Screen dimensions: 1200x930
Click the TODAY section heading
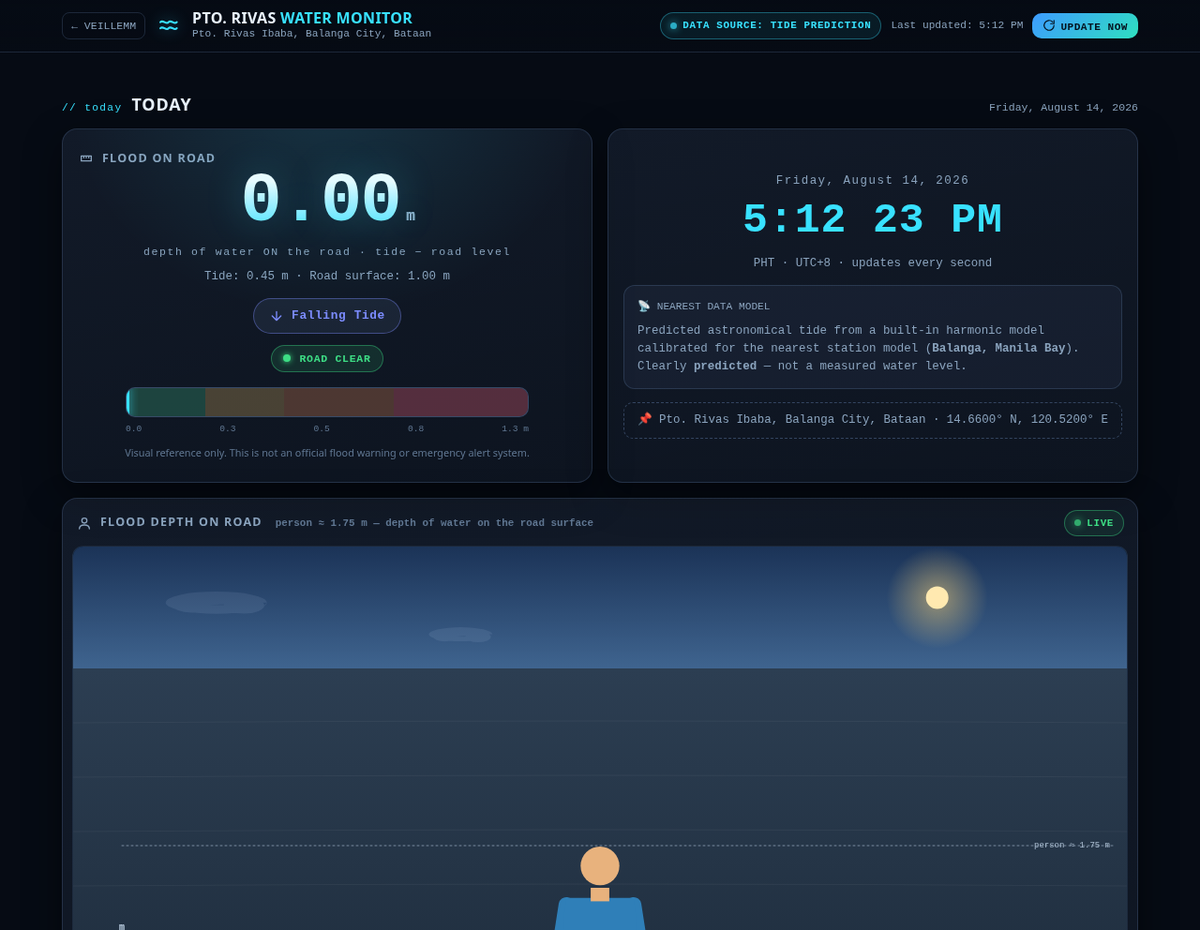[x=161, y=105]
